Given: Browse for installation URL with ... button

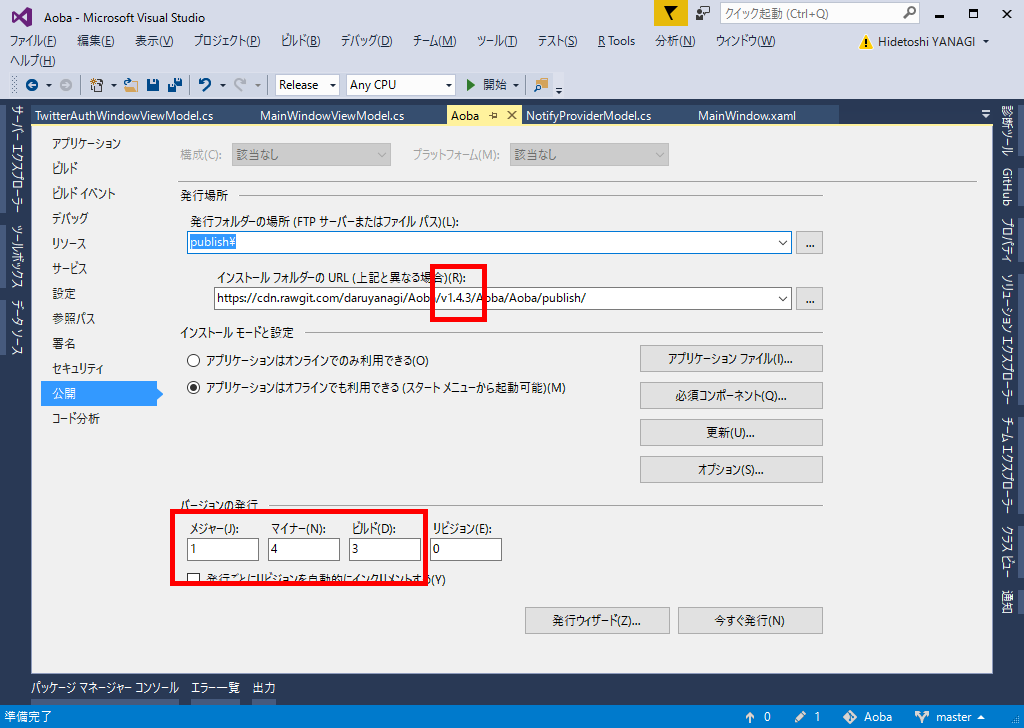Looking at the screenshot, I should (x=810, y=298).
